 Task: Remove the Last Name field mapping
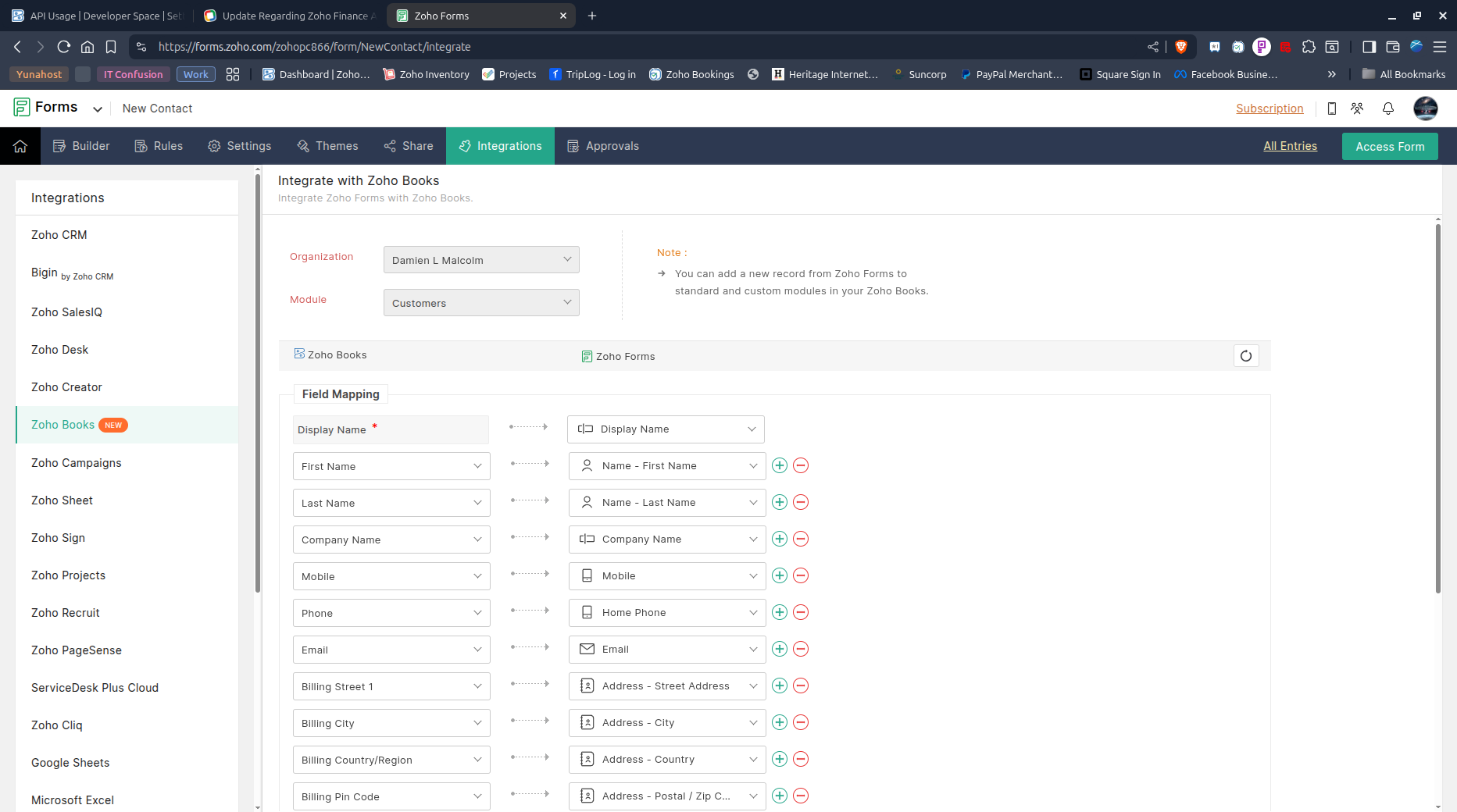801,502
